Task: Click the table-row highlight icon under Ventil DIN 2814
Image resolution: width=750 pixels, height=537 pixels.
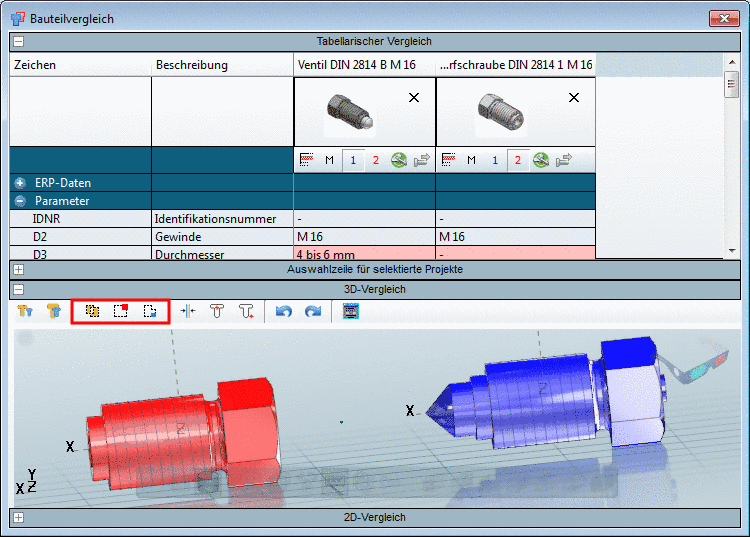Action: pyautogui.click(x=306, y=160)
